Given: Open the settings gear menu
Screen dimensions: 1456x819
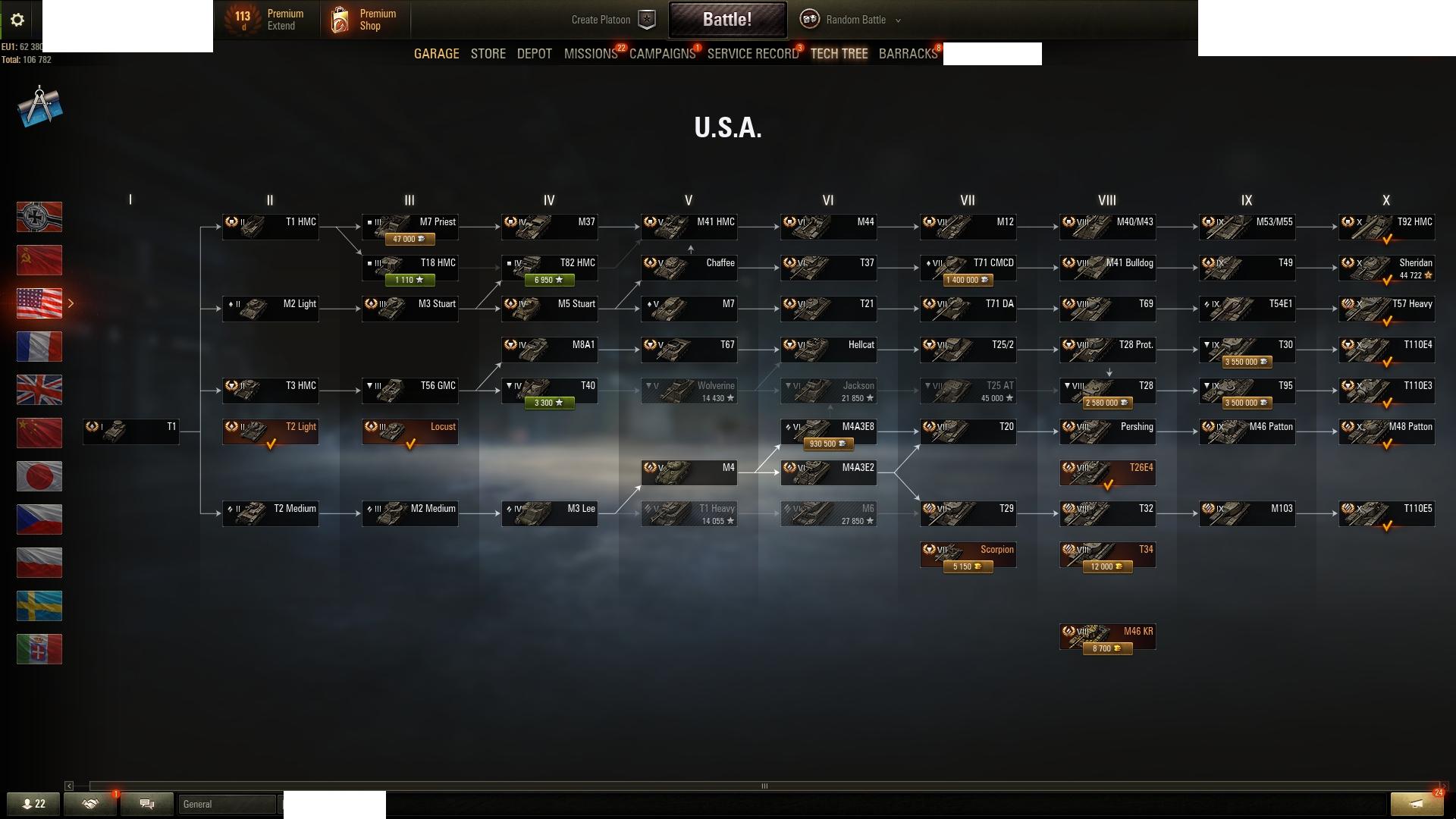Looking at the screenshot, I should tap(17, 20).
